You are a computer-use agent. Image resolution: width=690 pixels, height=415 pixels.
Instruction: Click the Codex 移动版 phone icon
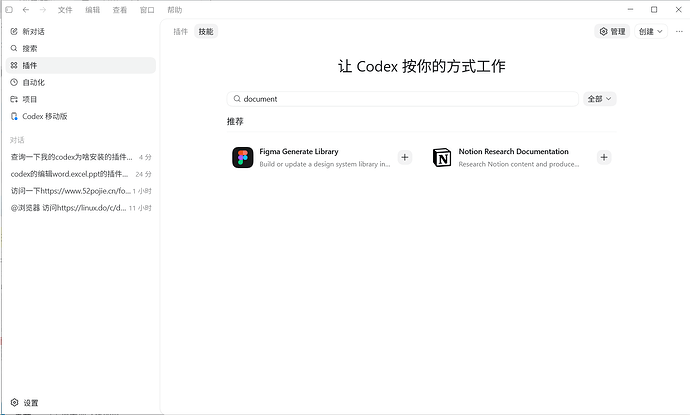pyautogui.click(x=14, y=116)
